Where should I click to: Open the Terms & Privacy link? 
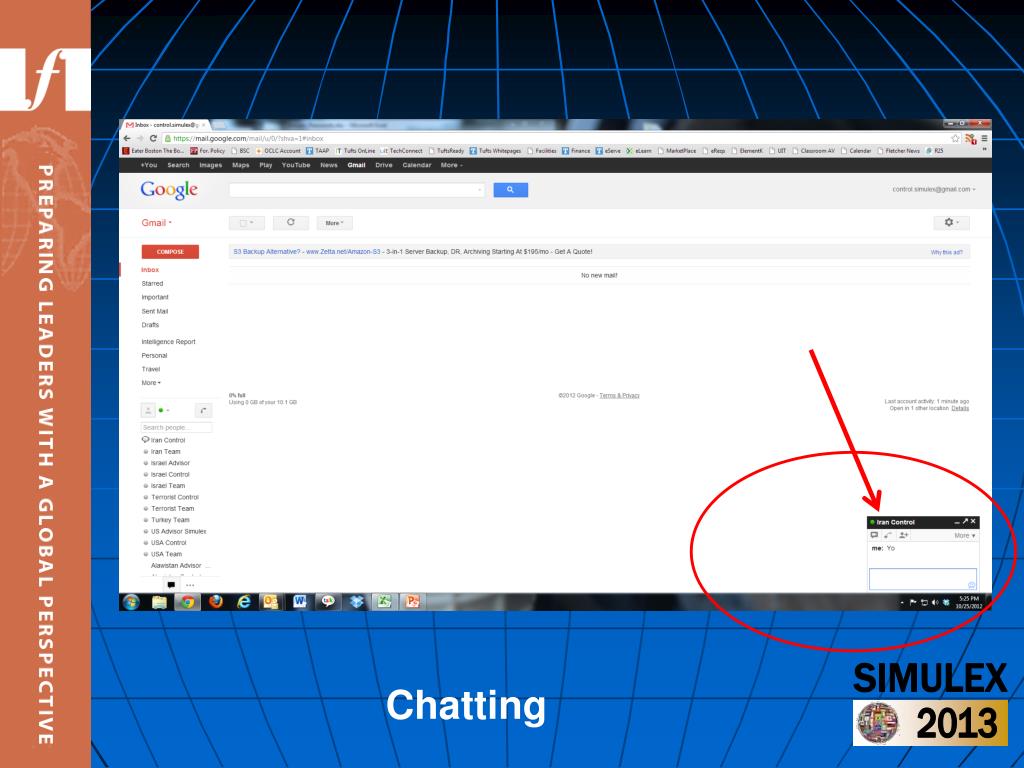pyautogui.click(x=619, y=396)
